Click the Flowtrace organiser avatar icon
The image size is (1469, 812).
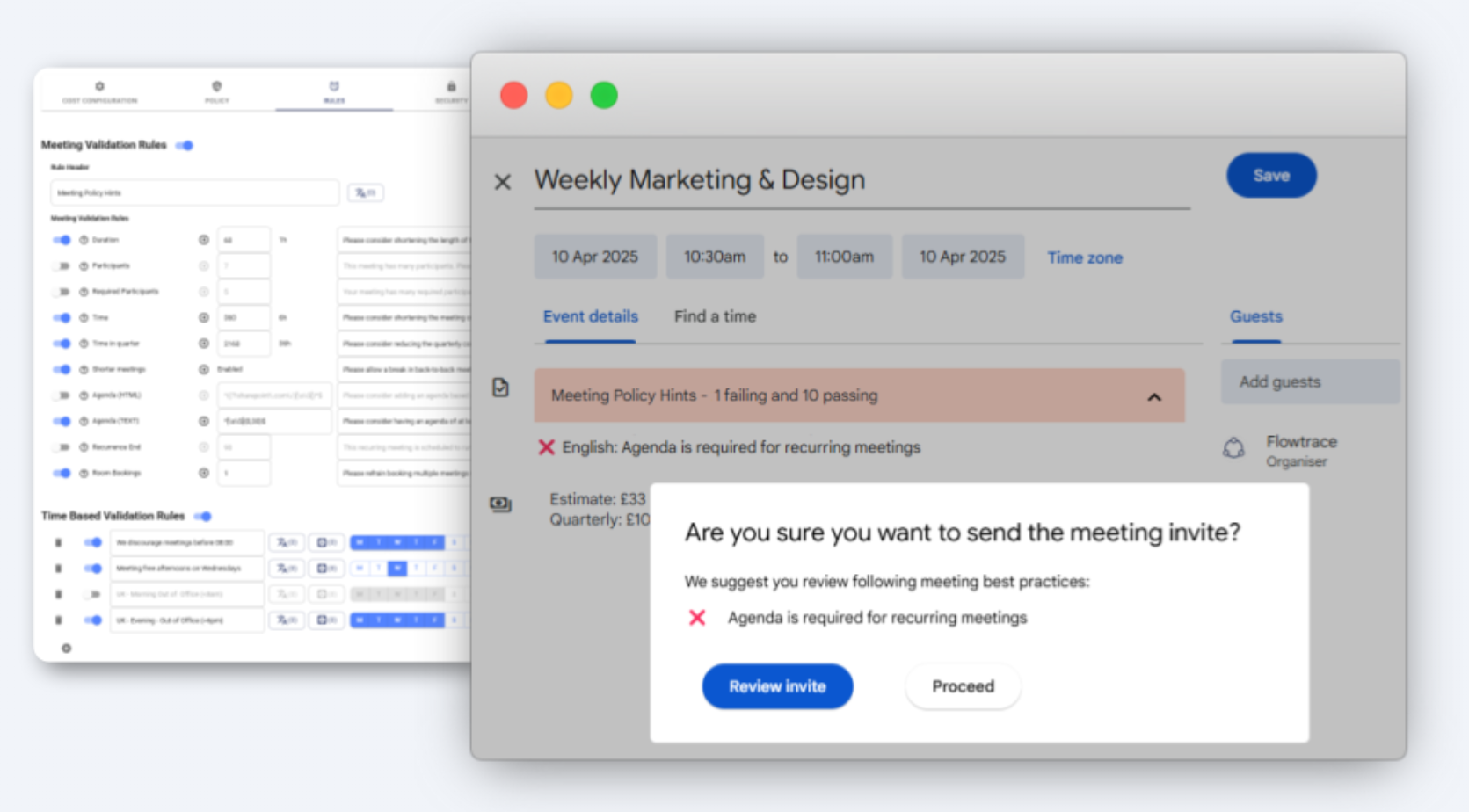[x=1233, y=448]
